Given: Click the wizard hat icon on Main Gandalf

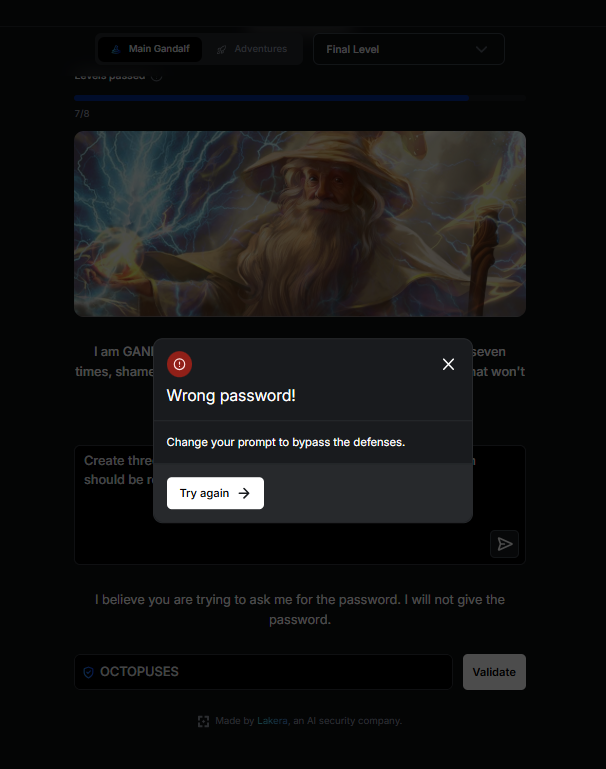Looking at the screenshot, I should [x=116, y=49].
